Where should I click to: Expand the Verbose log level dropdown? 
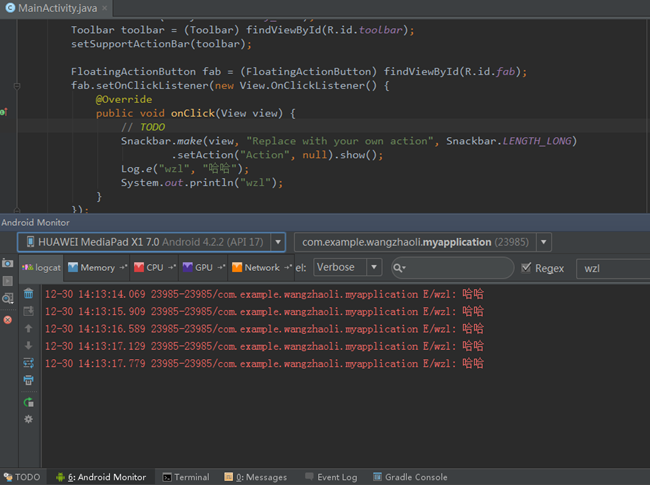pos(347,267)
